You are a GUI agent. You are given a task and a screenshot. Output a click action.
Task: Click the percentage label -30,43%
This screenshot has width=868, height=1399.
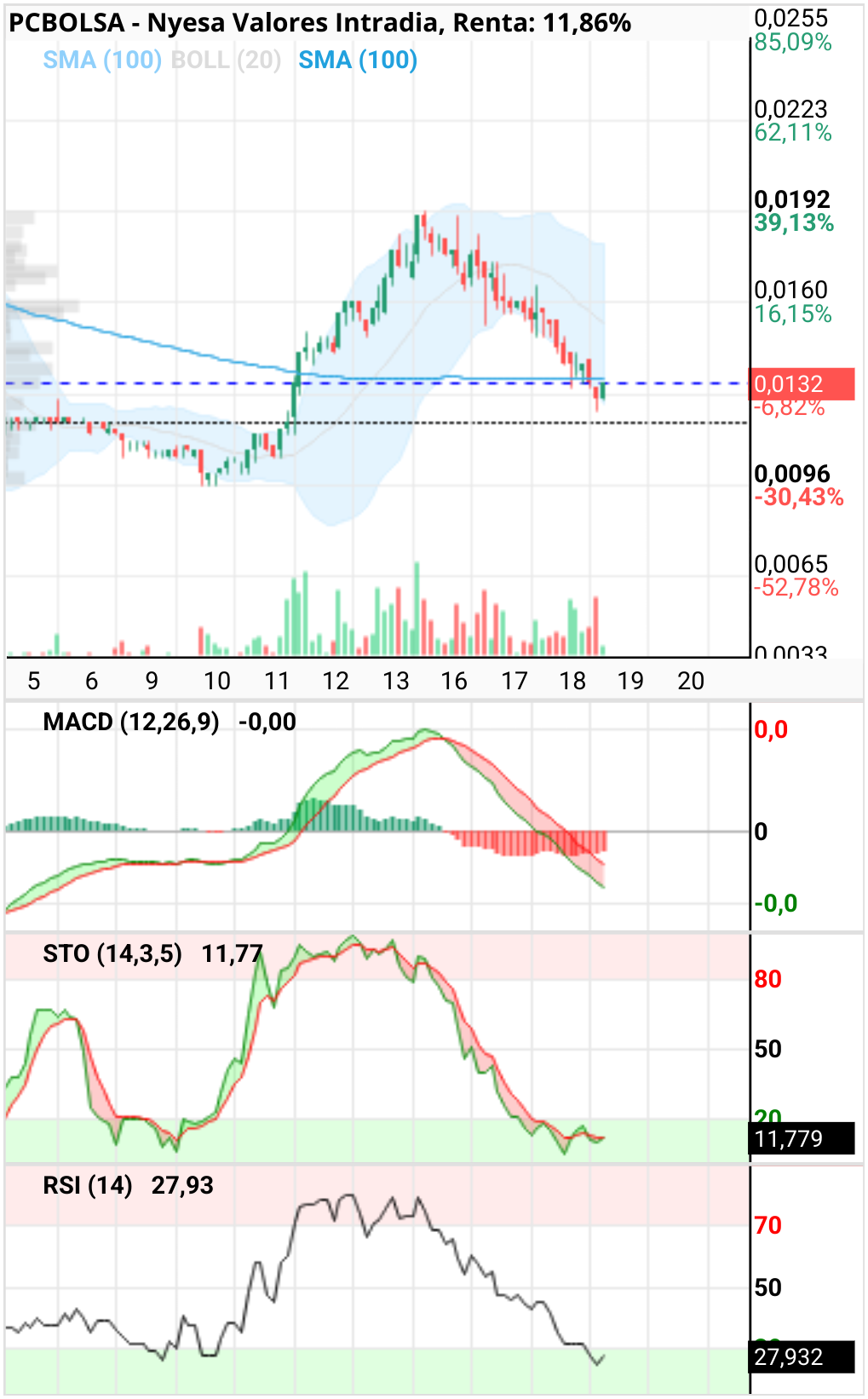coord(798,498)
